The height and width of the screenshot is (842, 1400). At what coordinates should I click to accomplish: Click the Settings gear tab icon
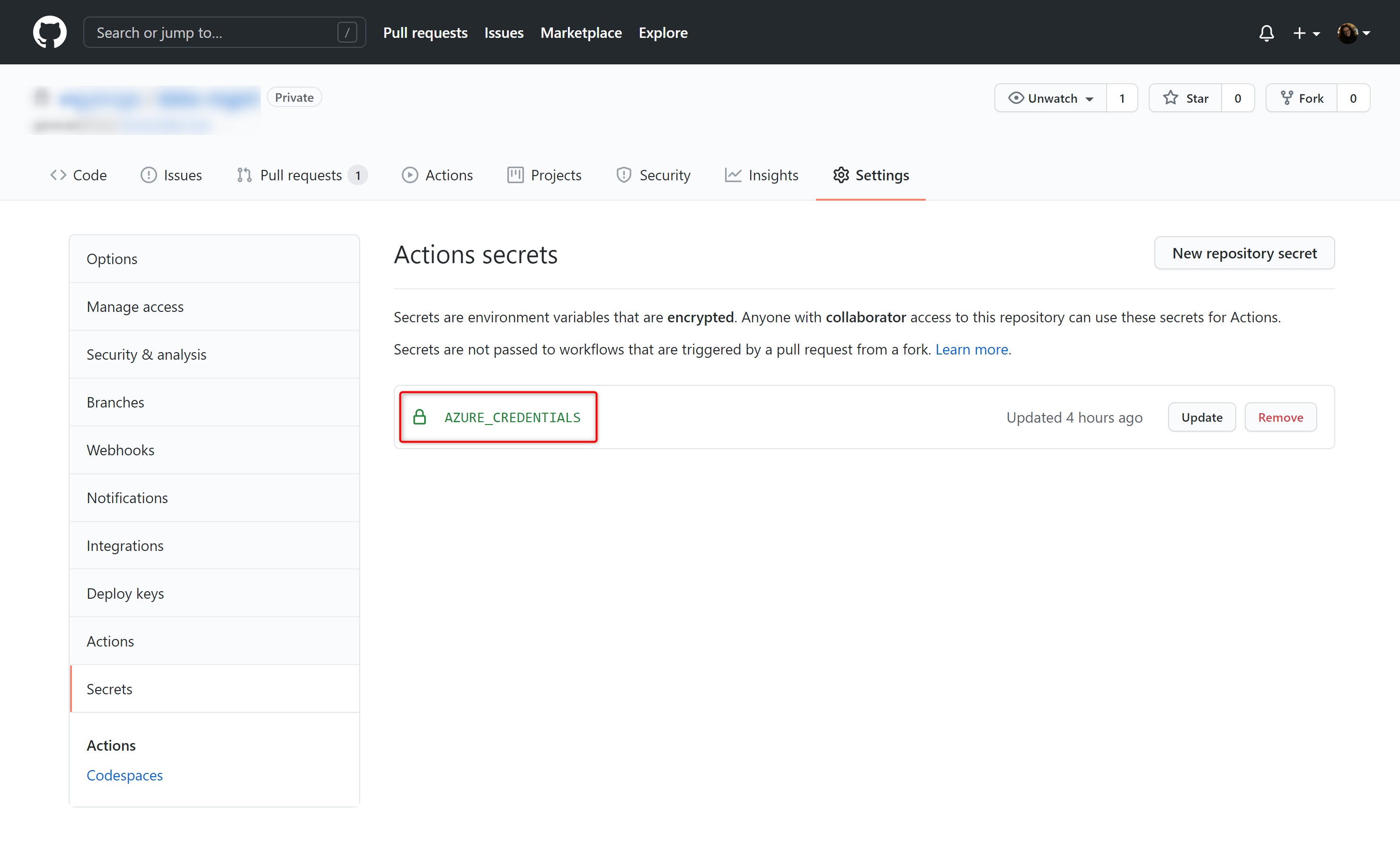[x=841, y=175]
